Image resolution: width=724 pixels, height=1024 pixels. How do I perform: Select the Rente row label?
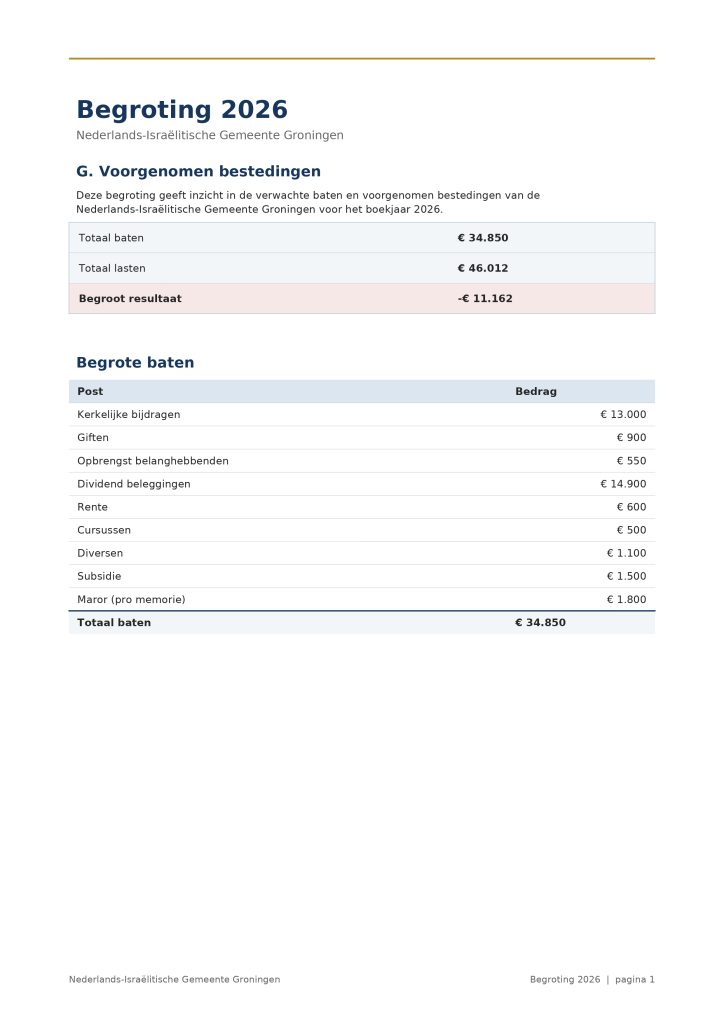pyautogui.click(x=92, y=507)
